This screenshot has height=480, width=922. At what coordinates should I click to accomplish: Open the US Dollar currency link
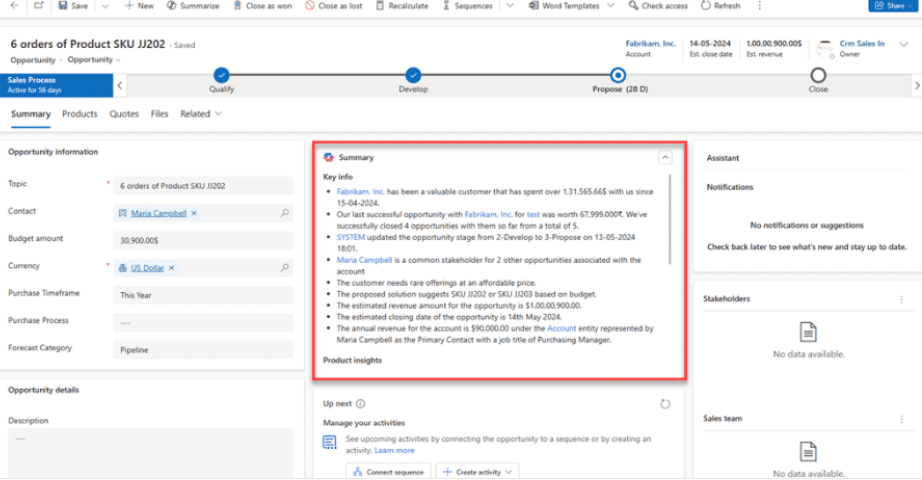147,268
